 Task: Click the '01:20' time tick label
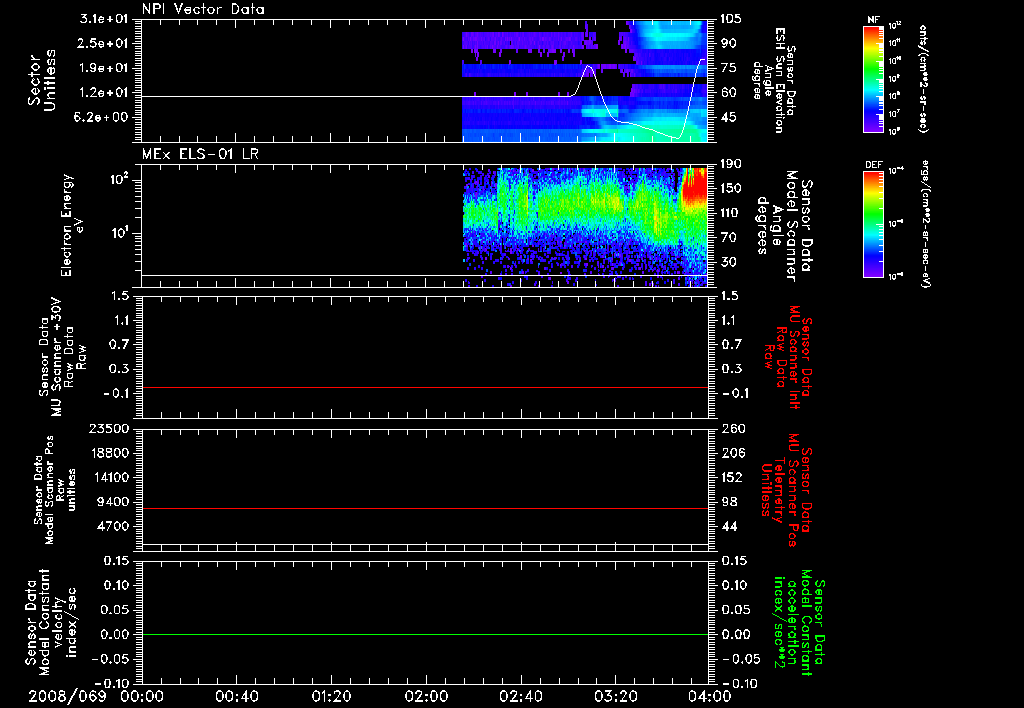click(331, 696)
